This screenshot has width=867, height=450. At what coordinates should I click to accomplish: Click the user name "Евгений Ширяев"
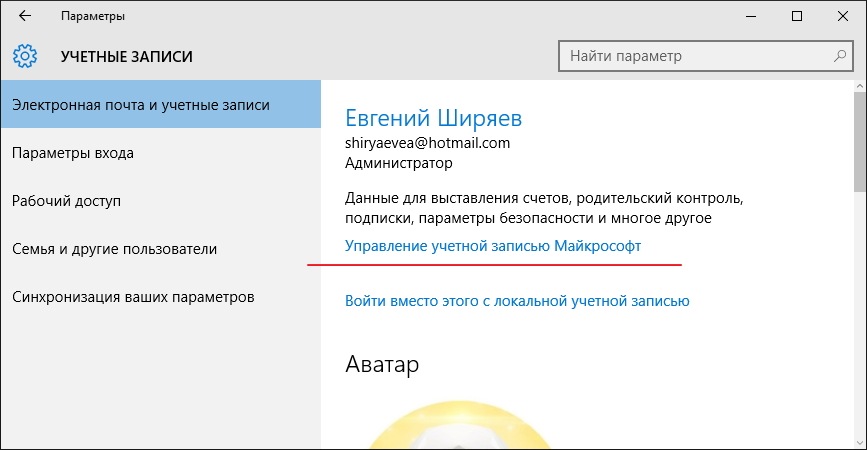[434, 118]
